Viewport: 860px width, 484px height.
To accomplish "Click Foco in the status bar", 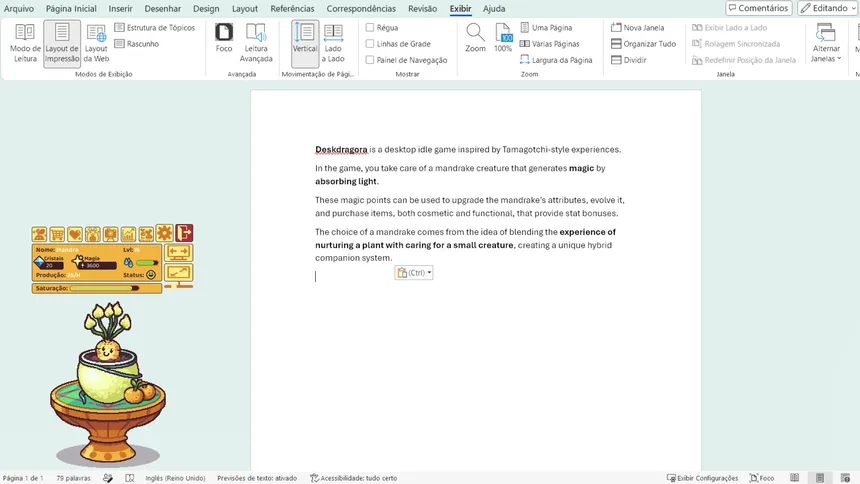I will pos(762,478).
